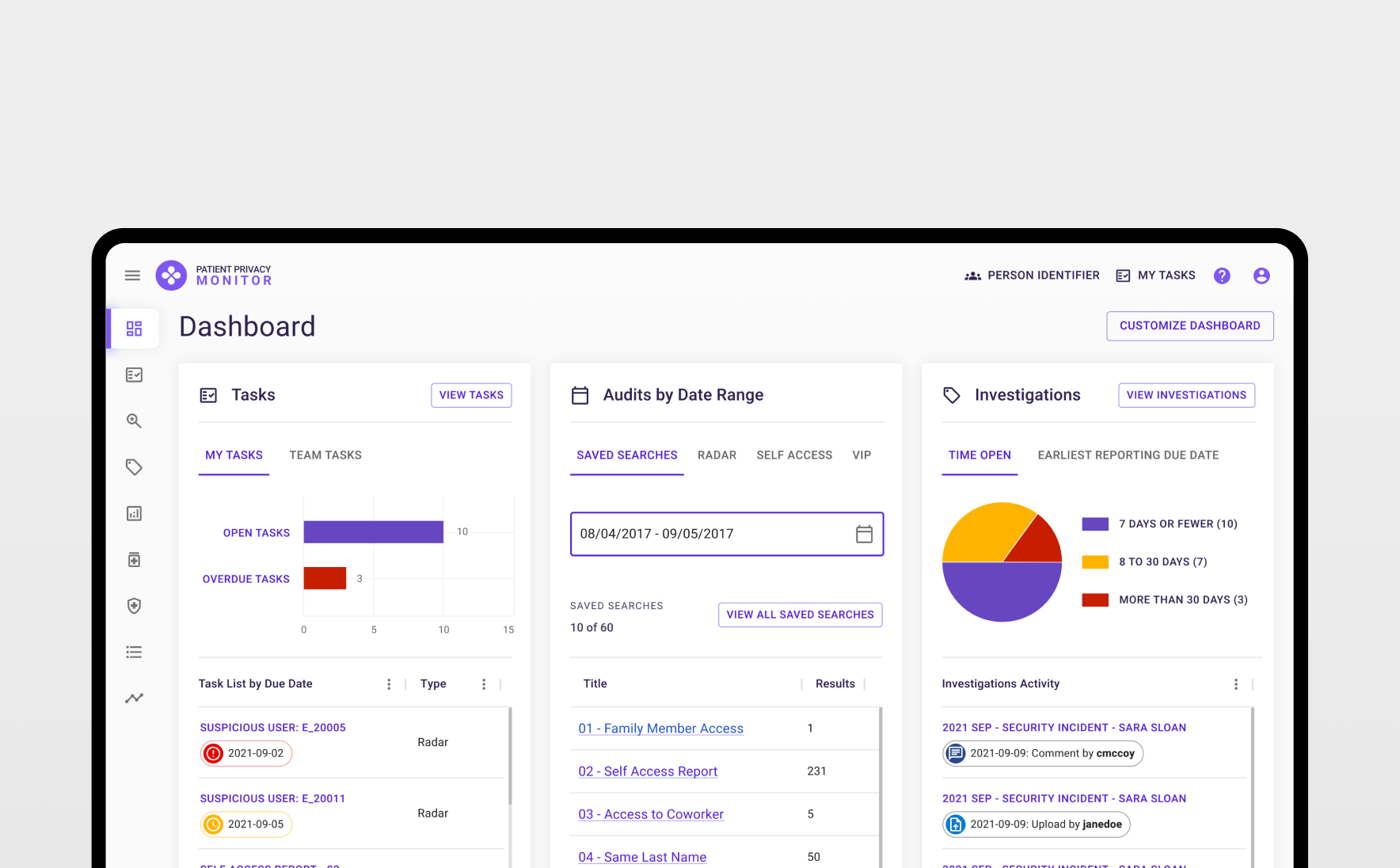Image resolution: width=1400 pixels, height=868 pixels.
Task: Select the Self Access tab
Action: click(x=794, y=455)
